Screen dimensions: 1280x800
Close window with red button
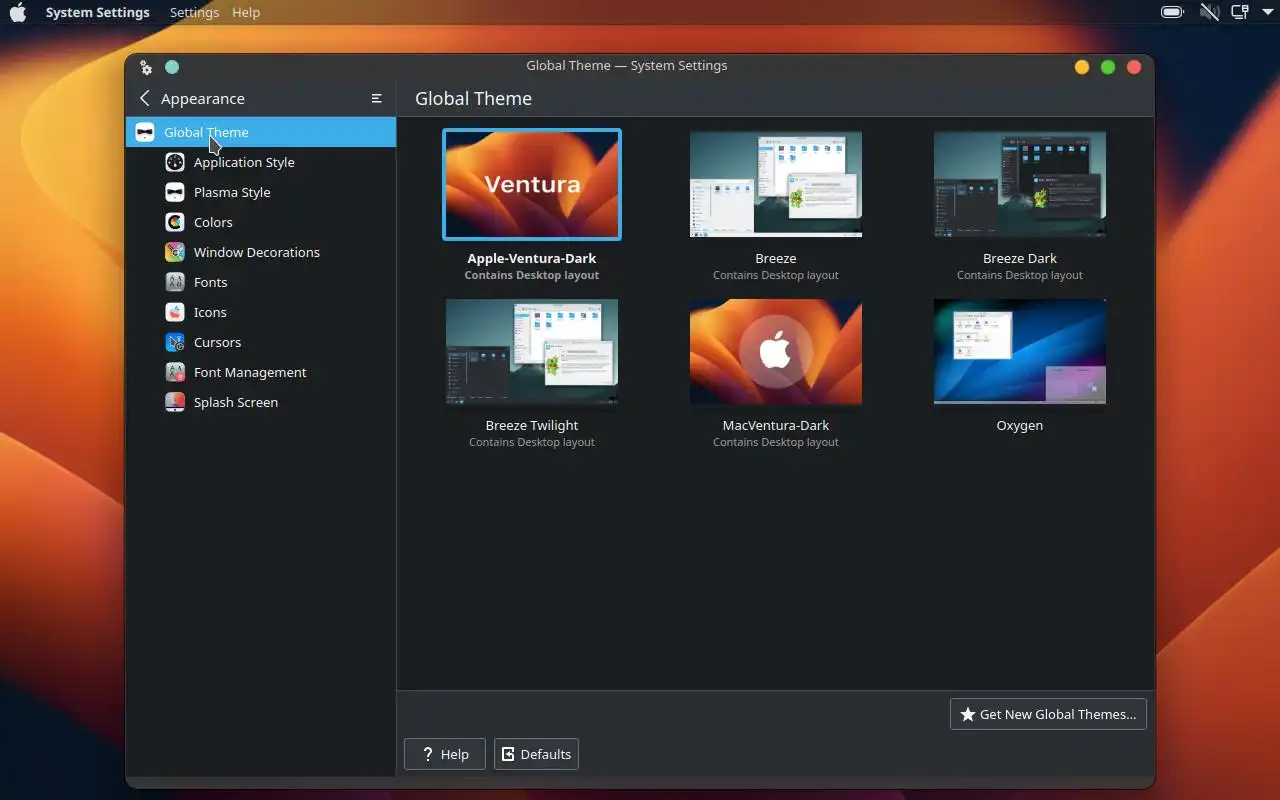coord(1134,67)
